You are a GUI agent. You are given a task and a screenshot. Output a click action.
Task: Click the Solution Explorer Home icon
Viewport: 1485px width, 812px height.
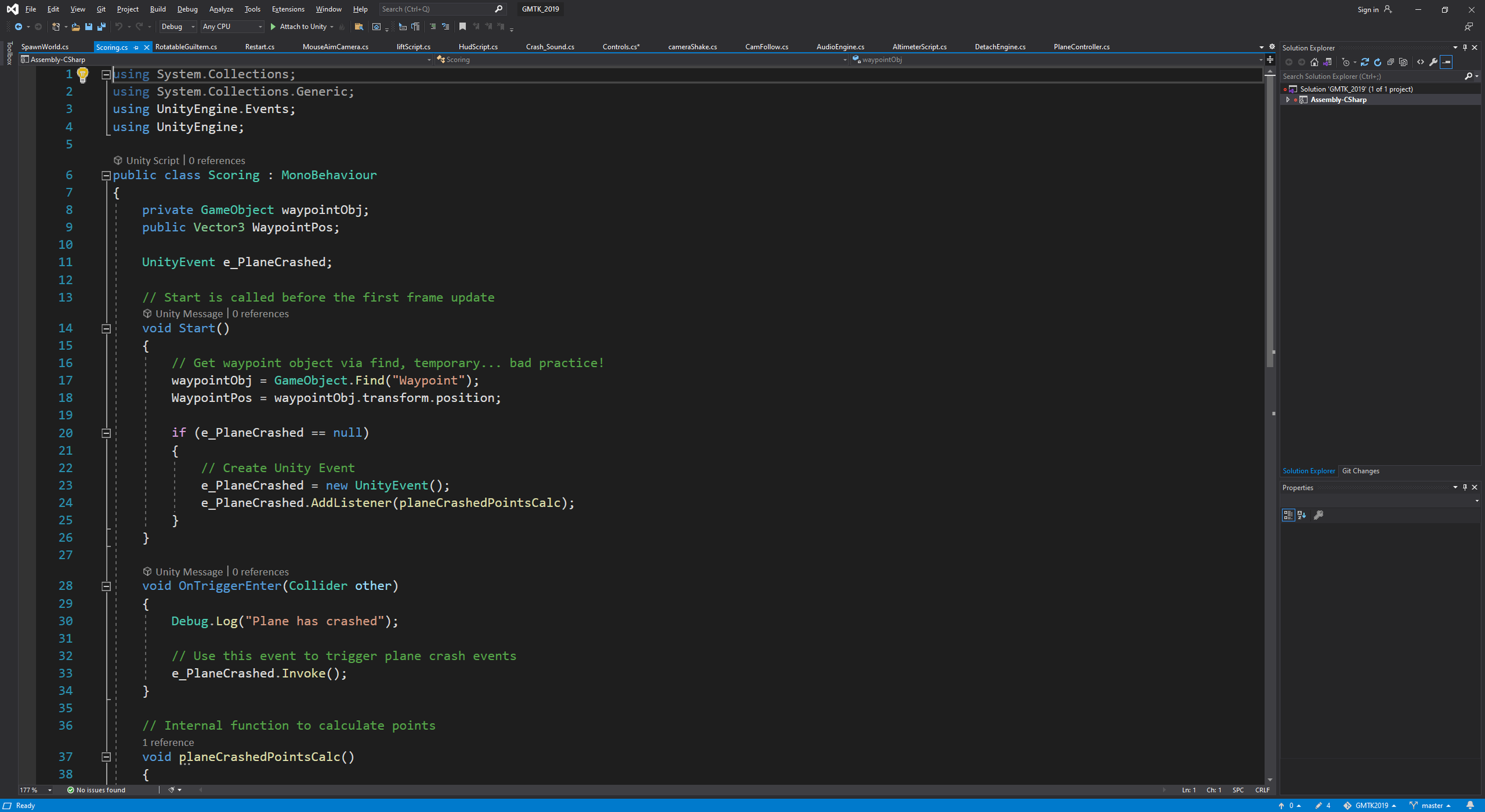tap(1314, 62)
